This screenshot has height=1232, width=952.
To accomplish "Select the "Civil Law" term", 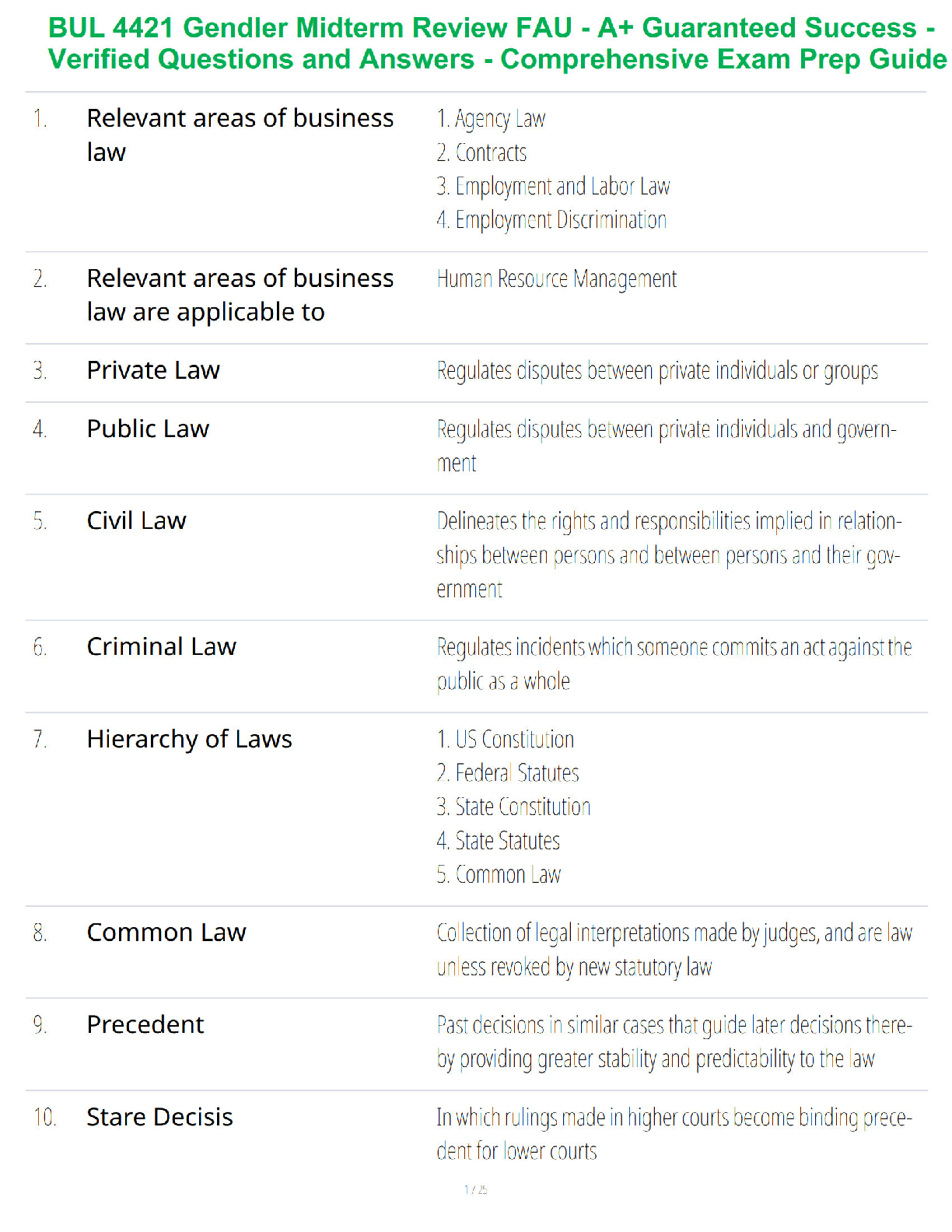I will click(x=136, y=520).
